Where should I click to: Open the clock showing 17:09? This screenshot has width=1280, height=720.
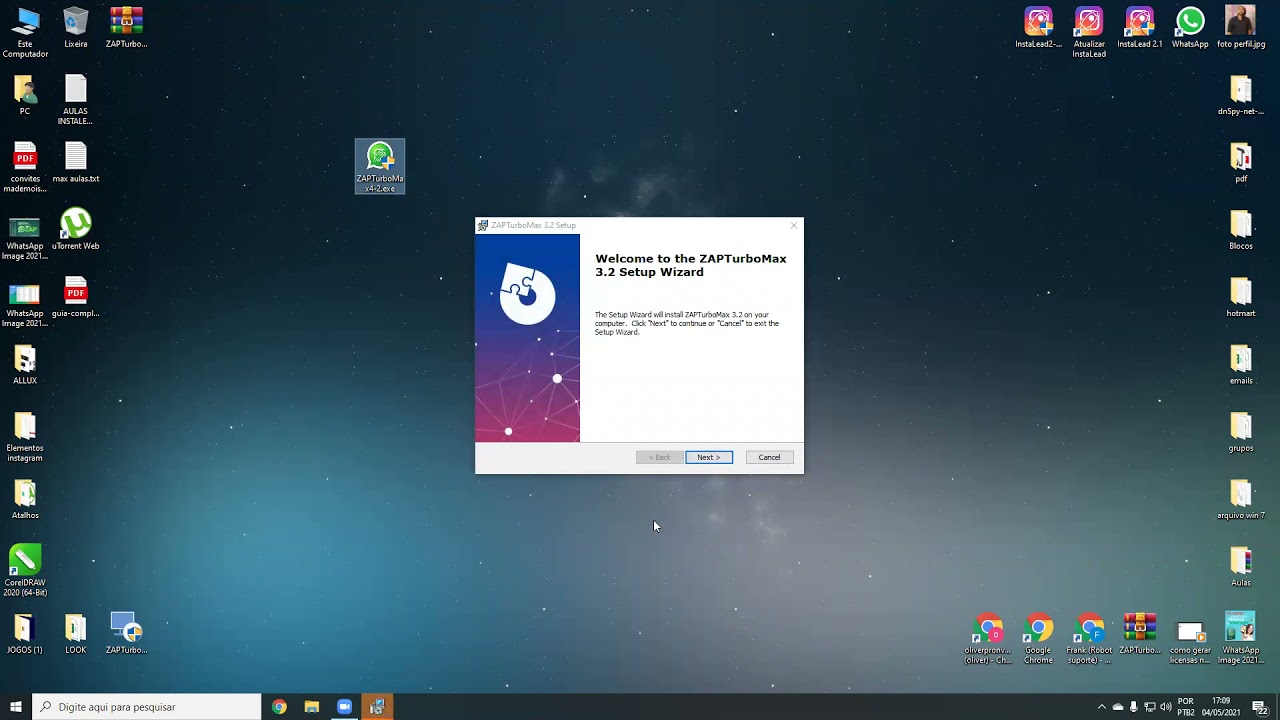(x=1221, y=707)
